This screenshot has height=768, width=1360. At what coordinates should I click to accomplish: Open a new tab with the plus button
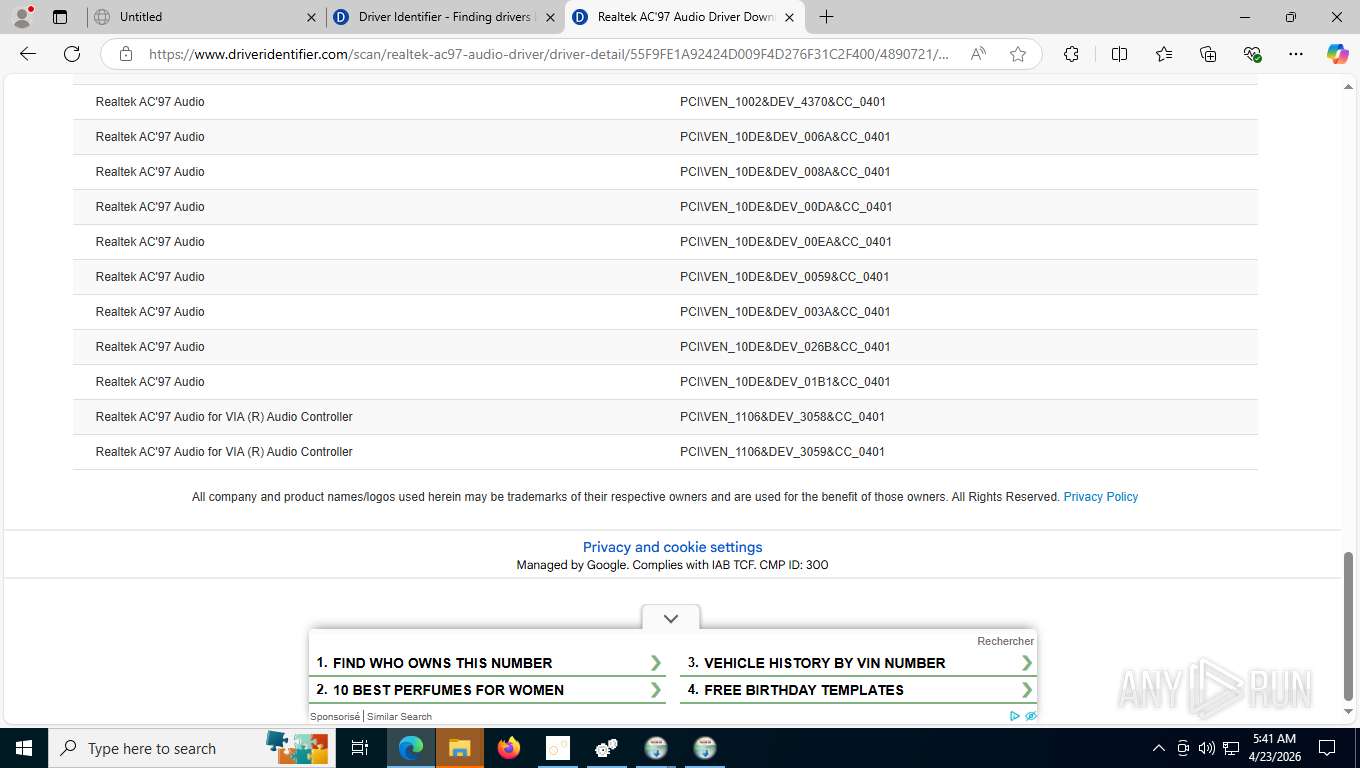[826, 17]
